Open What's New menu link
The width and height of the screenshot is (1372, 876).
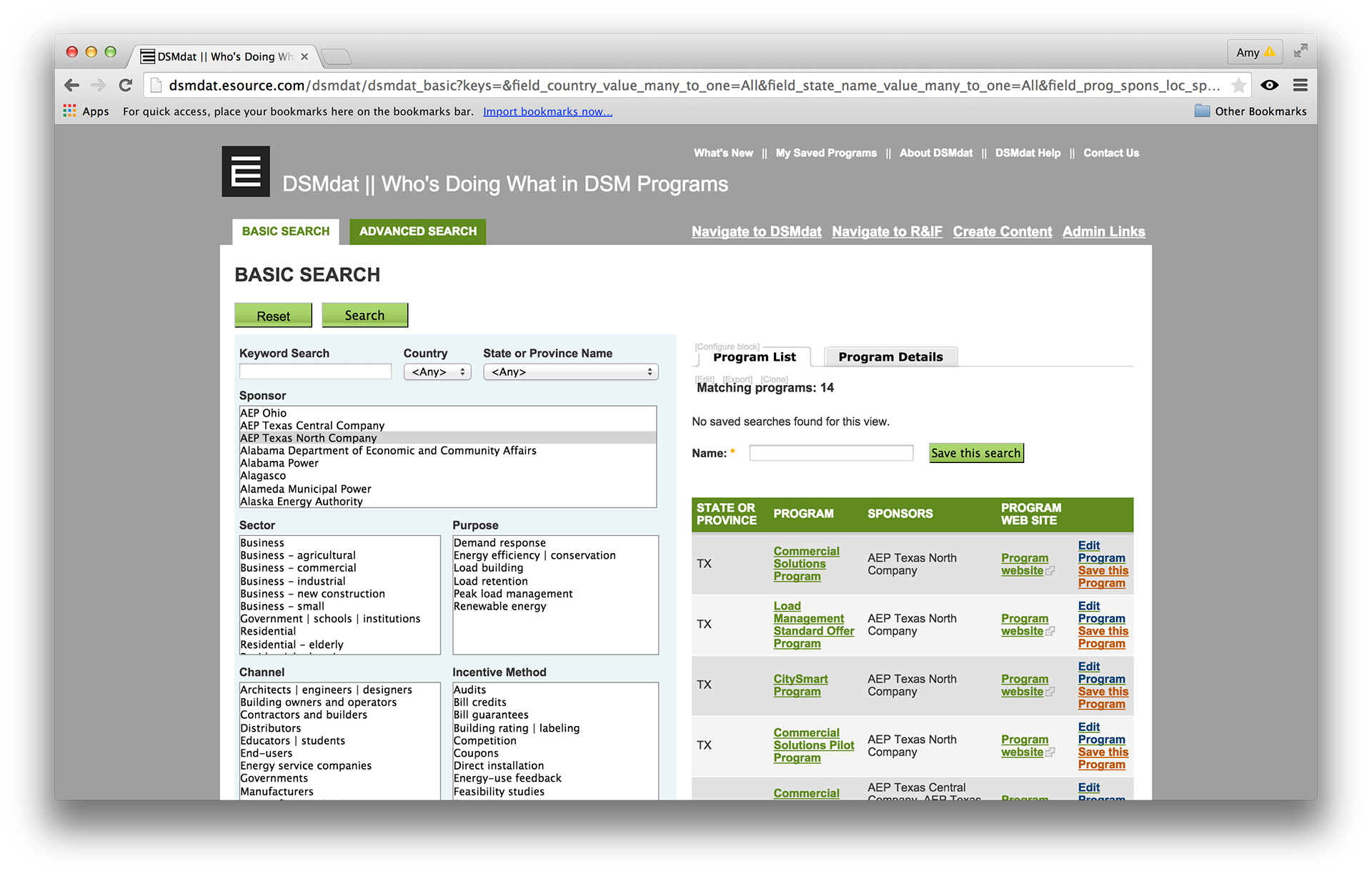(723, 153)
